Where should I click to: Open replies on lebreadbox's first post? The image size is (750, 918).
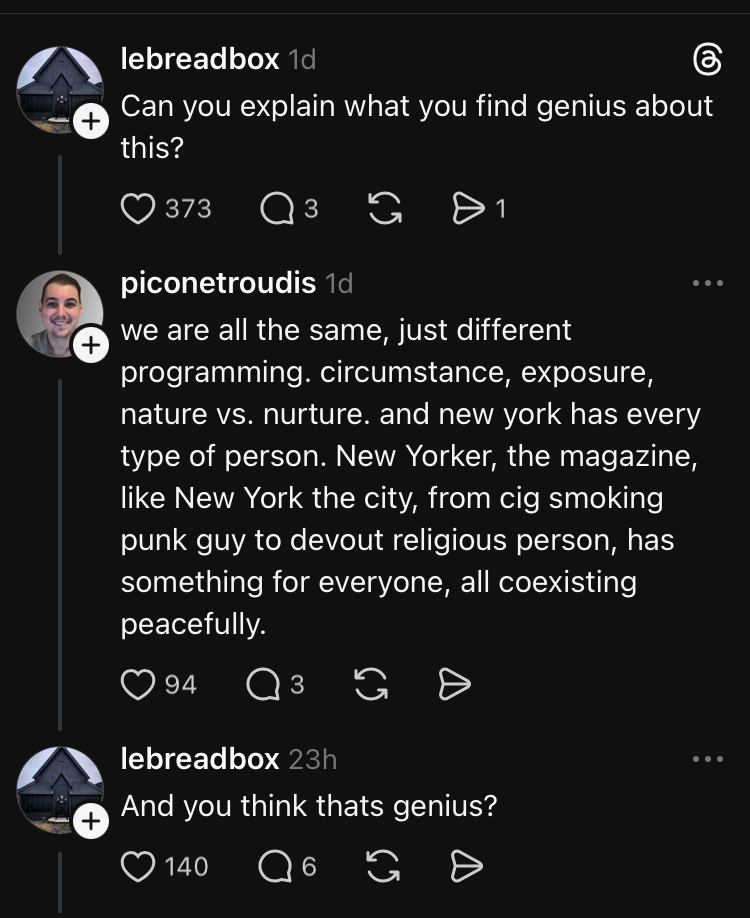click(x=274, y=208)
